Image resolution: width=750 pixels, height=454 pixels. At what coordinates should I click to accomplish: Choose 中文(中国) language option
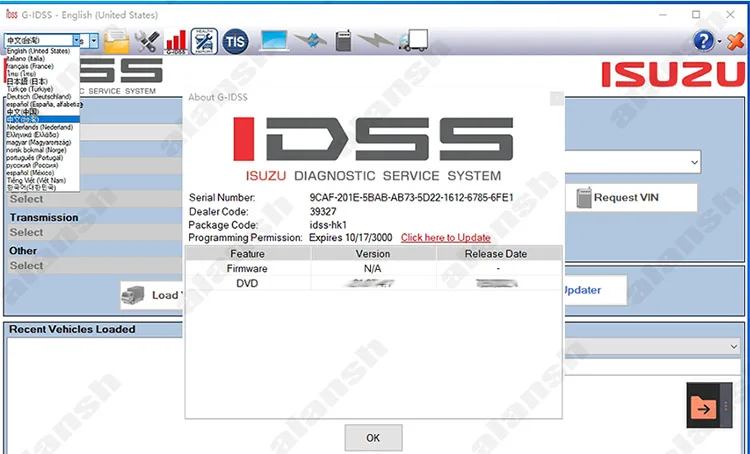pyautogui.click(x=22, y=112)
